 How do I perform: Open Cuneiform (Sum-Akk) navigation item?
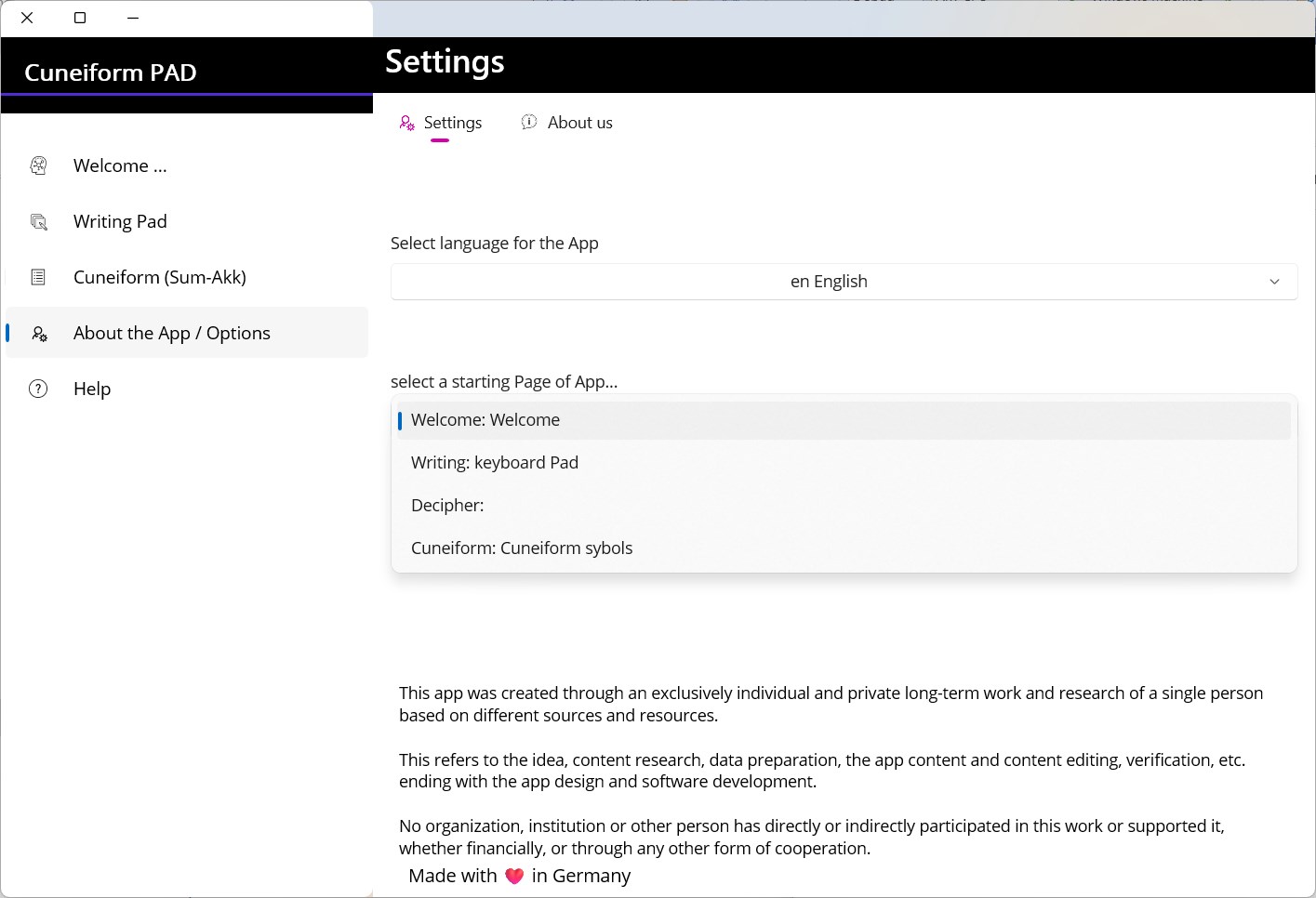coord(160,277)
